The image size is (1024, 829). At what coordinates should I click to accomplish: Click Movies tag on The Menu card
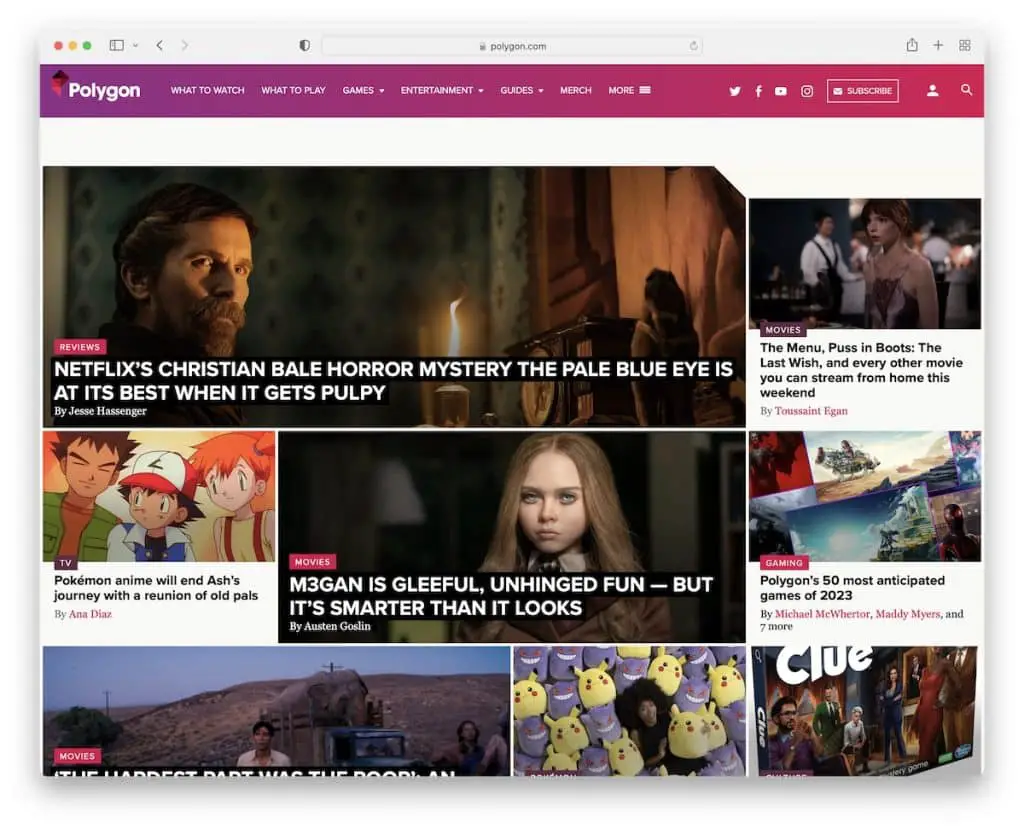(783, 330)
